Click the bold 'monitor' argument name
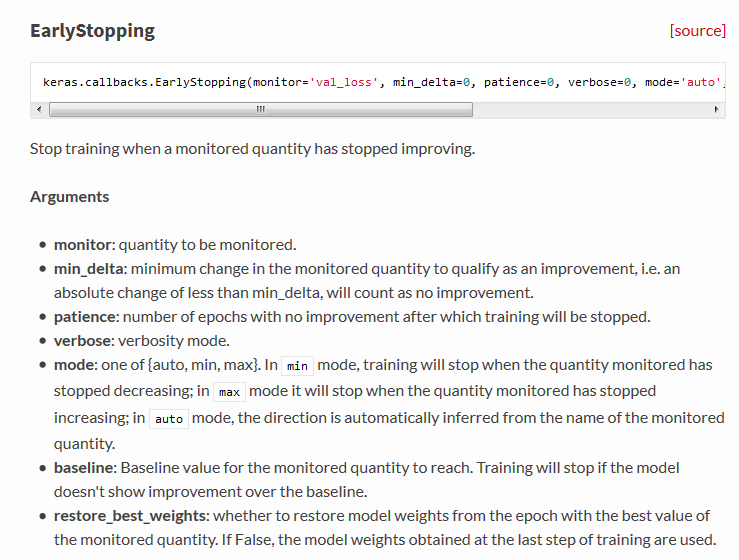This screenshot has height=560, width=739. pos(83,244)
